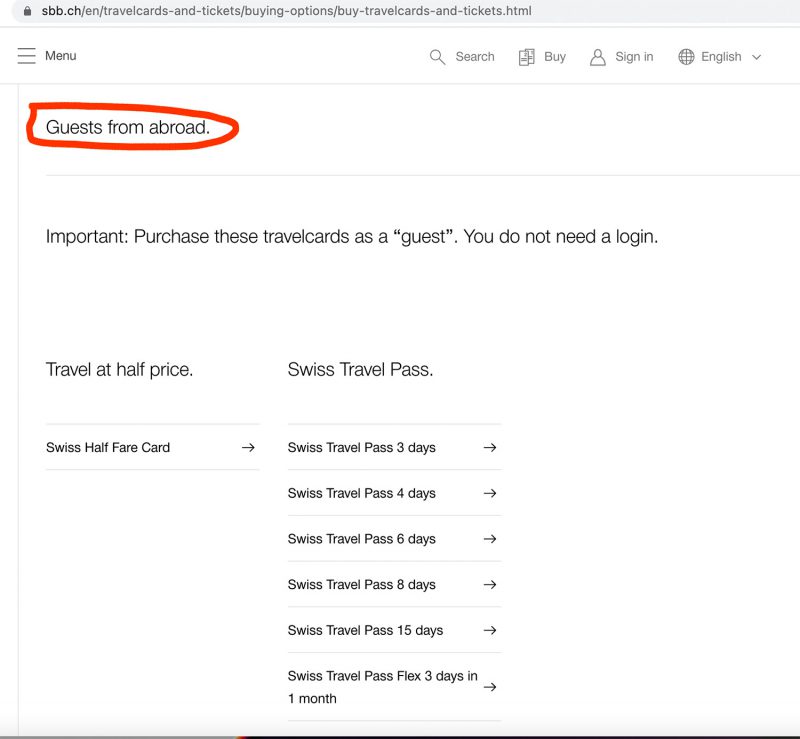
Task: Click arrow beside Swiss Travel Pass 6 days
Action: (490, 539)
